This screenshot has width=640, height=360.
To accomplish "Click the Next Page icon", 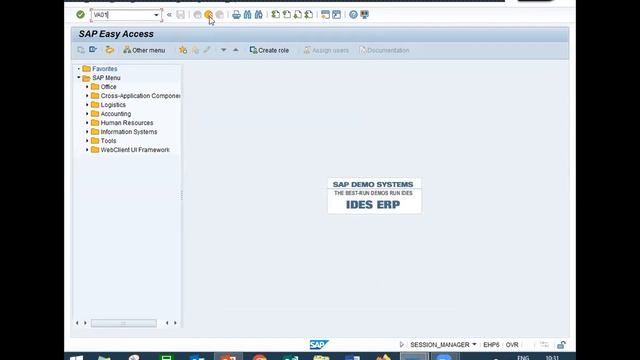I will coord(298,15).
